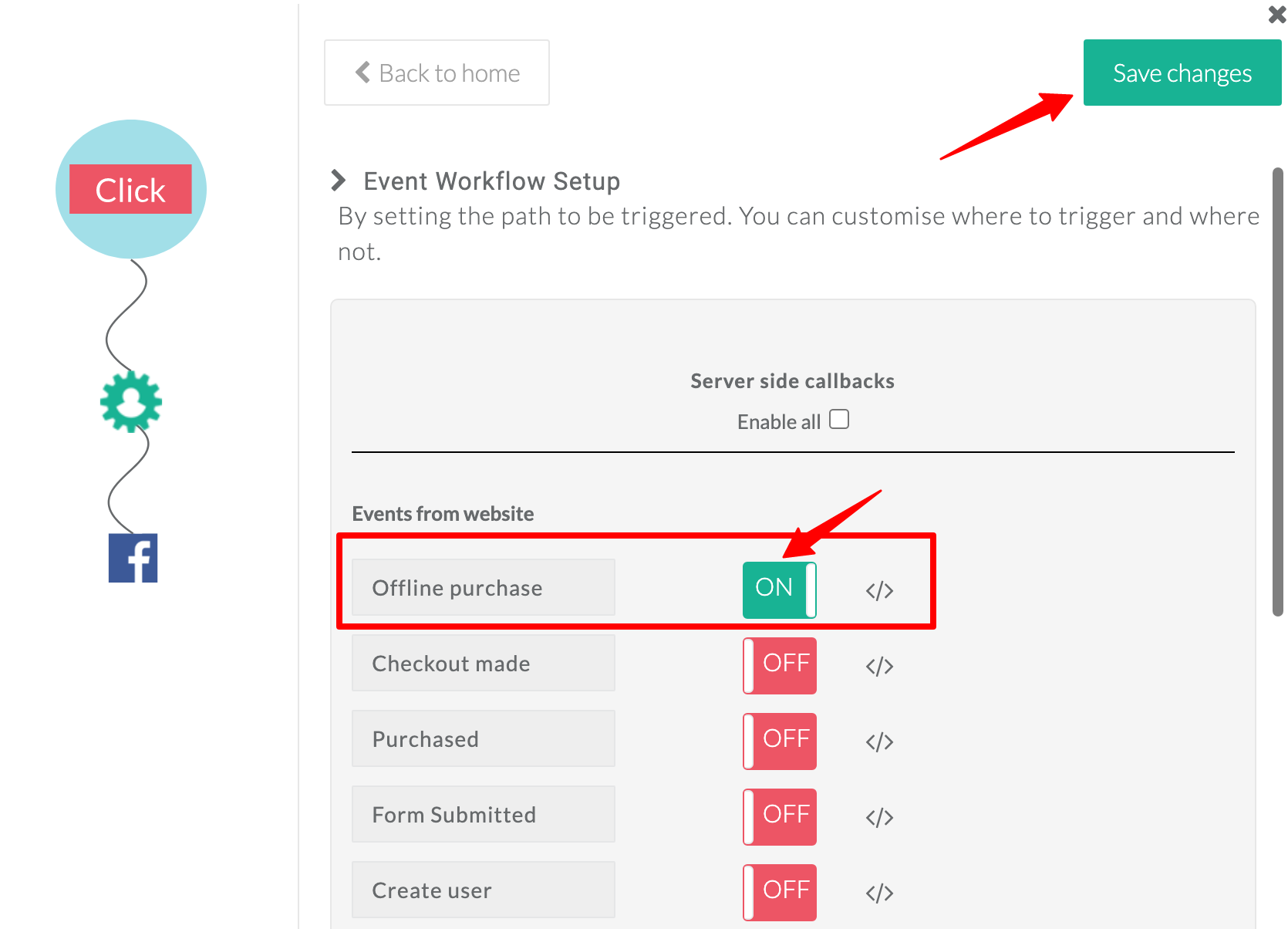Disable the Offline purchase toggle
The height and width of the screenshot is (929, 1288).
[779, 589]
